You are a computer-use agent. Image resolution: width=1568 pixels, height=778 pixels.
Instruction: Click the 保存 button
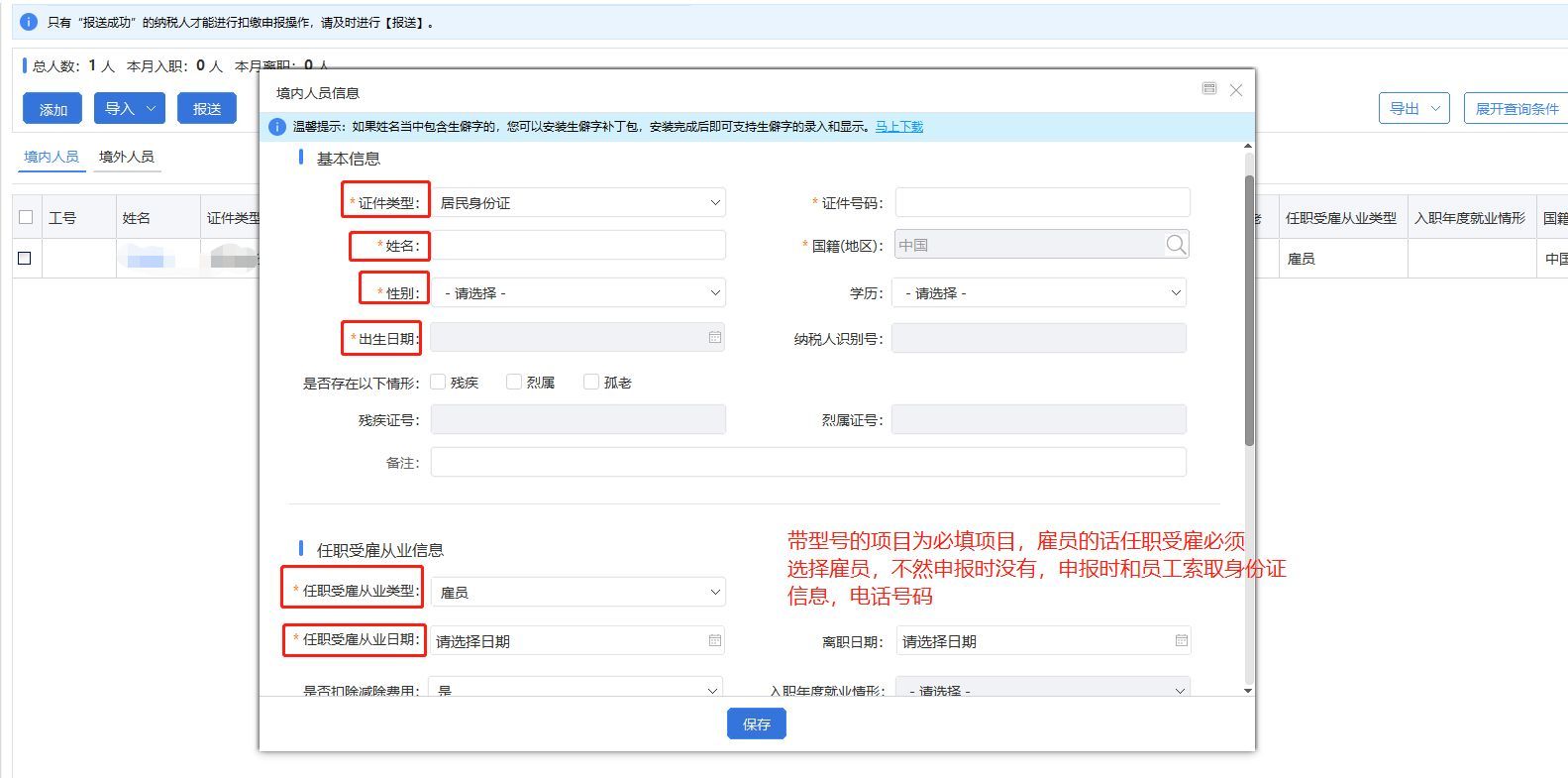(x=756, y=724)
